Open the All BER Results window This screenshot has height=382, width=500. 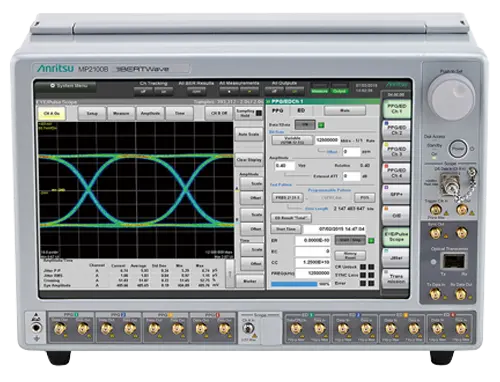196,91
